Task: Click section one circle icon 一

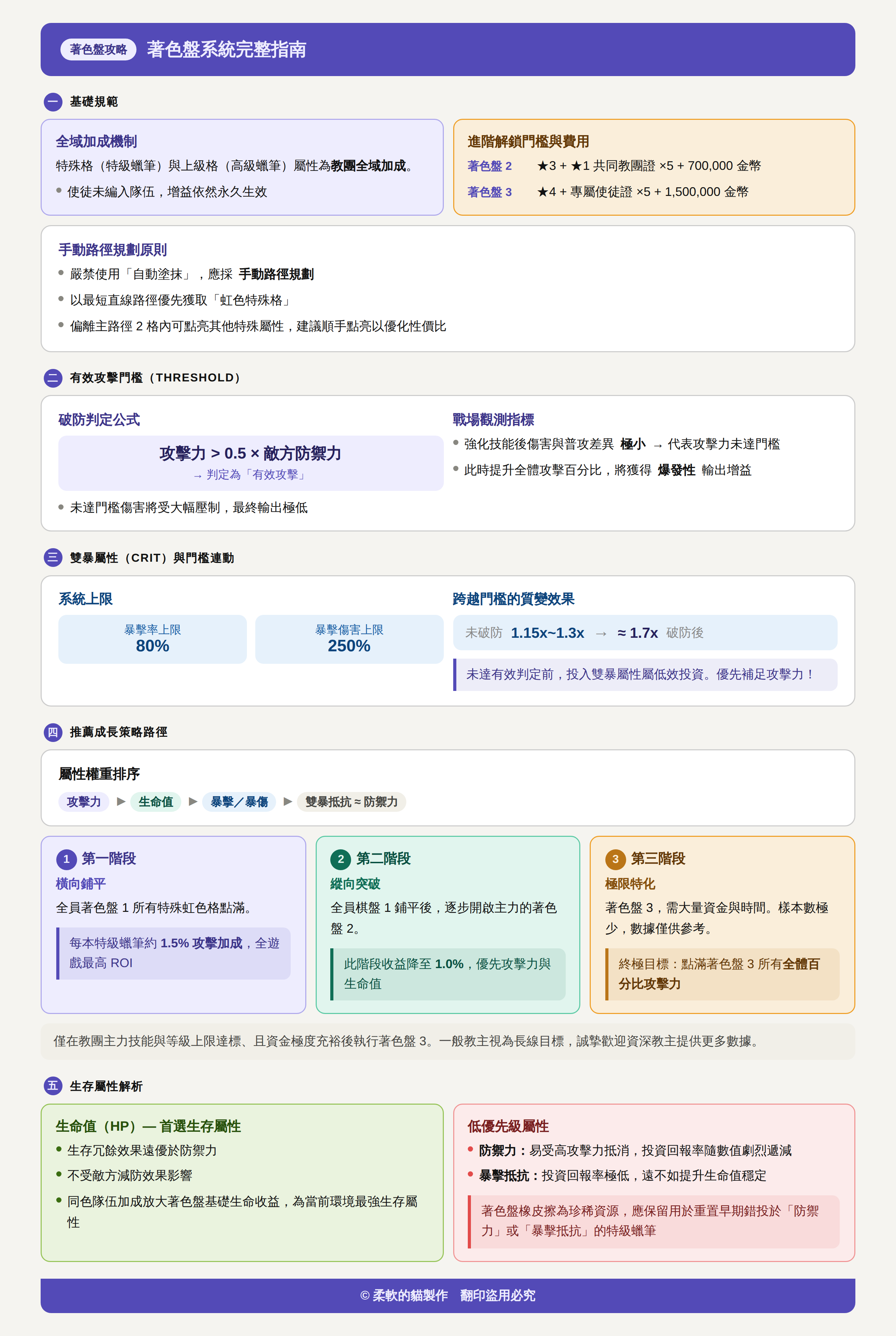Action: pyautogui.click(x=52, y=102)
